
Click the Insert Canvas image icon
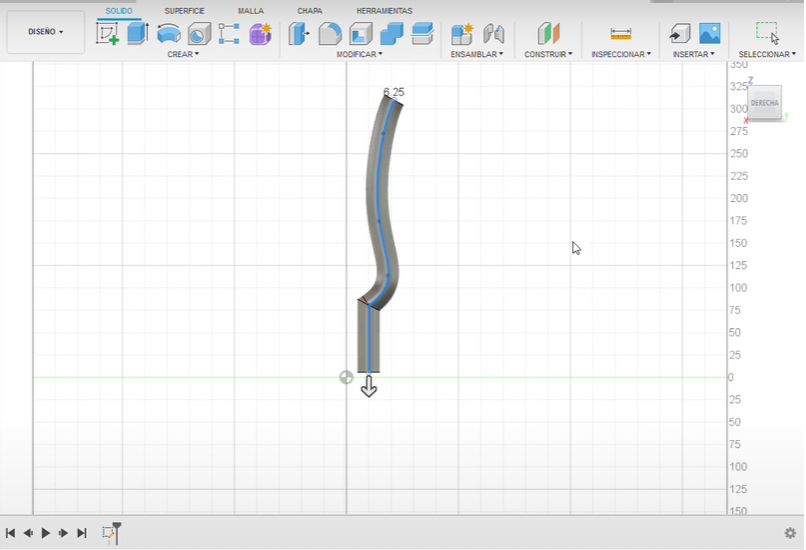(710, 34)
